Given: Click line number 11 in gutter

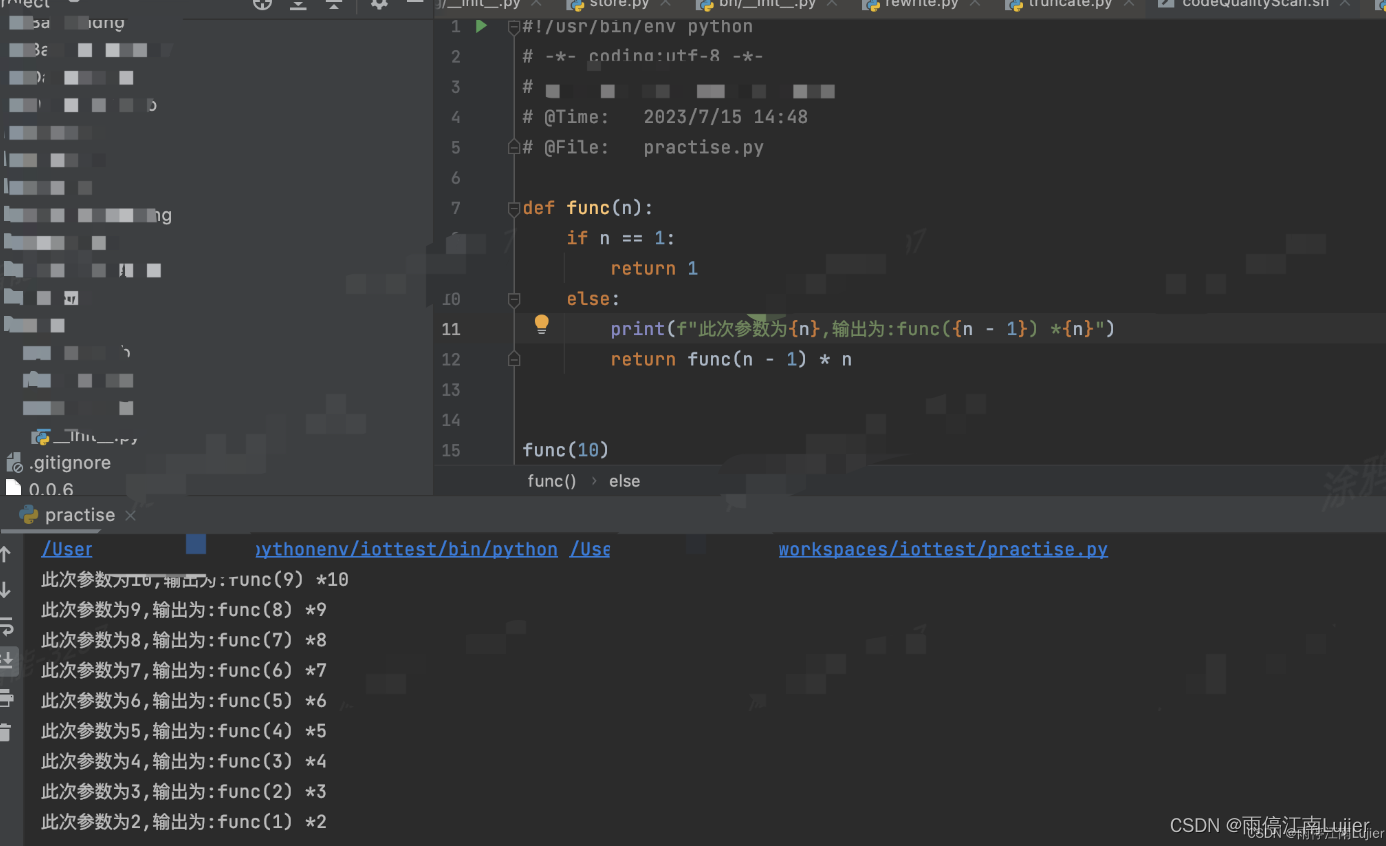Looking at the screenshot, I should 450,329.
